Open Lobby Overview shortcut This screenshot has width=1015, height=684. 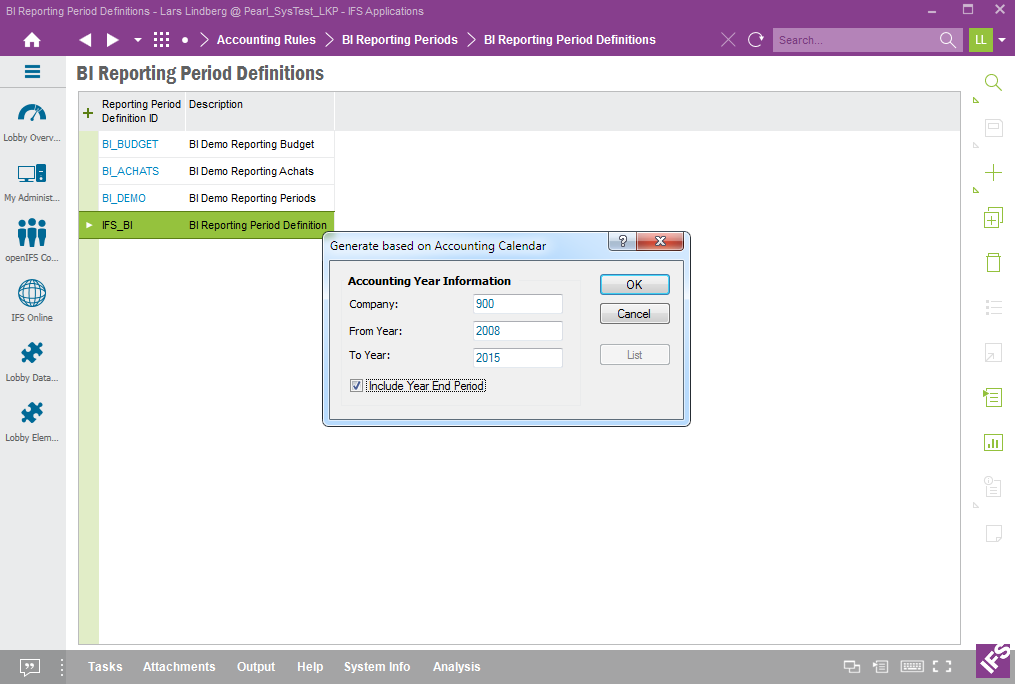coord(32,122)
